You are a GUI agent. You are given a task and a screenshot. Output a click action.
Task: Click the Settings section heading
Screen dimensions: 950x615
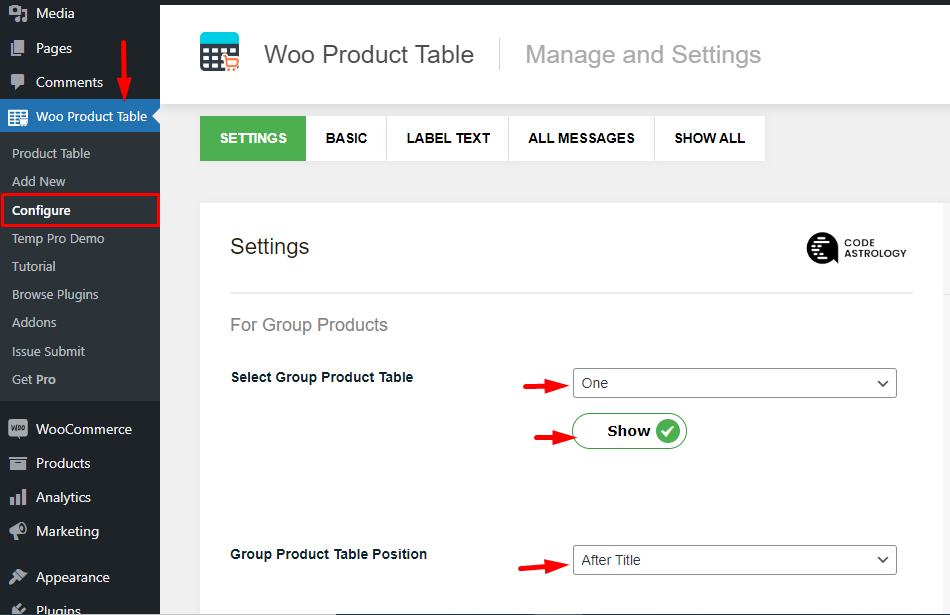(270, 247)
